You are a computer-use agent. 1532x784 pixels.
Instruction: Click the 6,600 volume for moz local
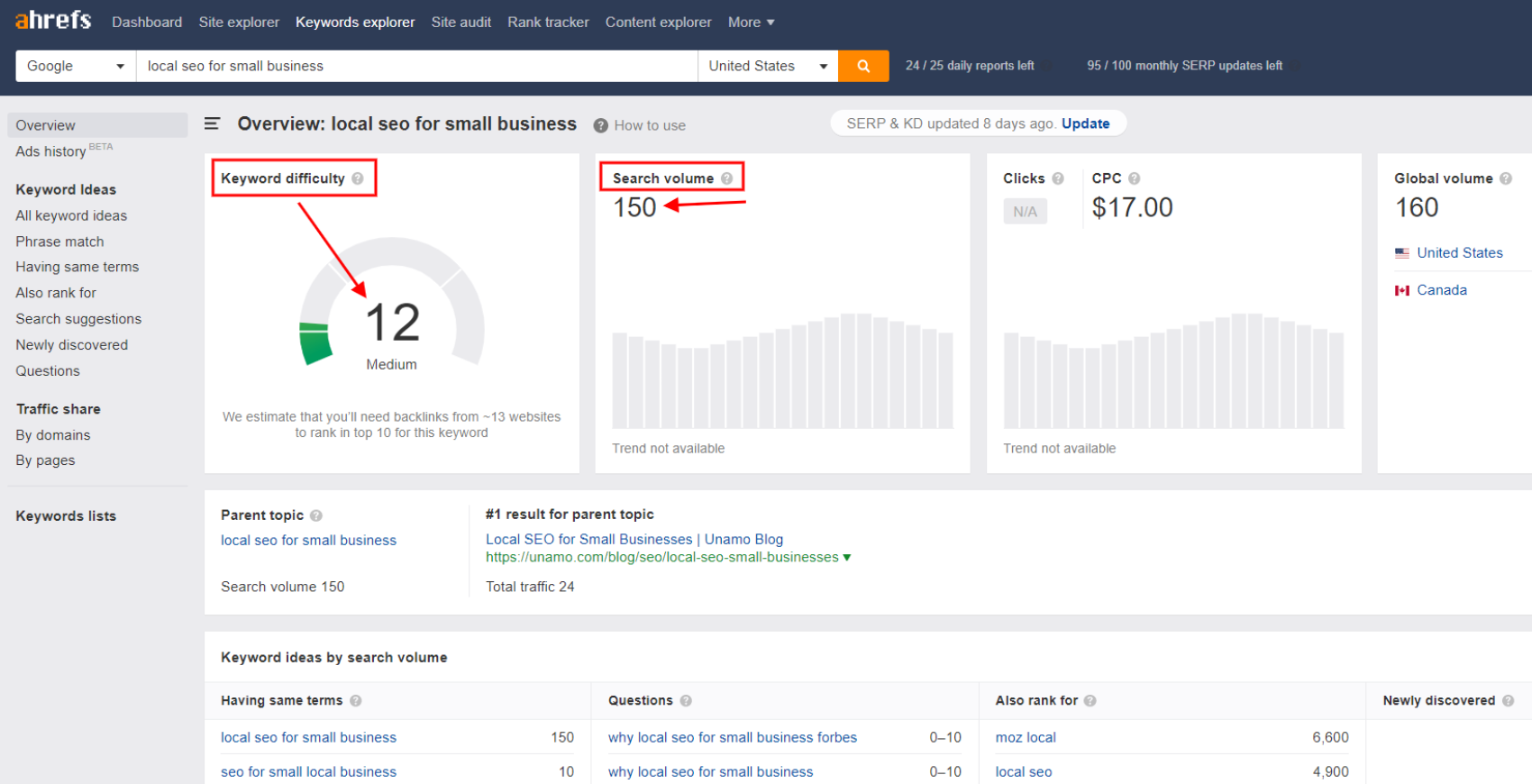(1330, 738)
